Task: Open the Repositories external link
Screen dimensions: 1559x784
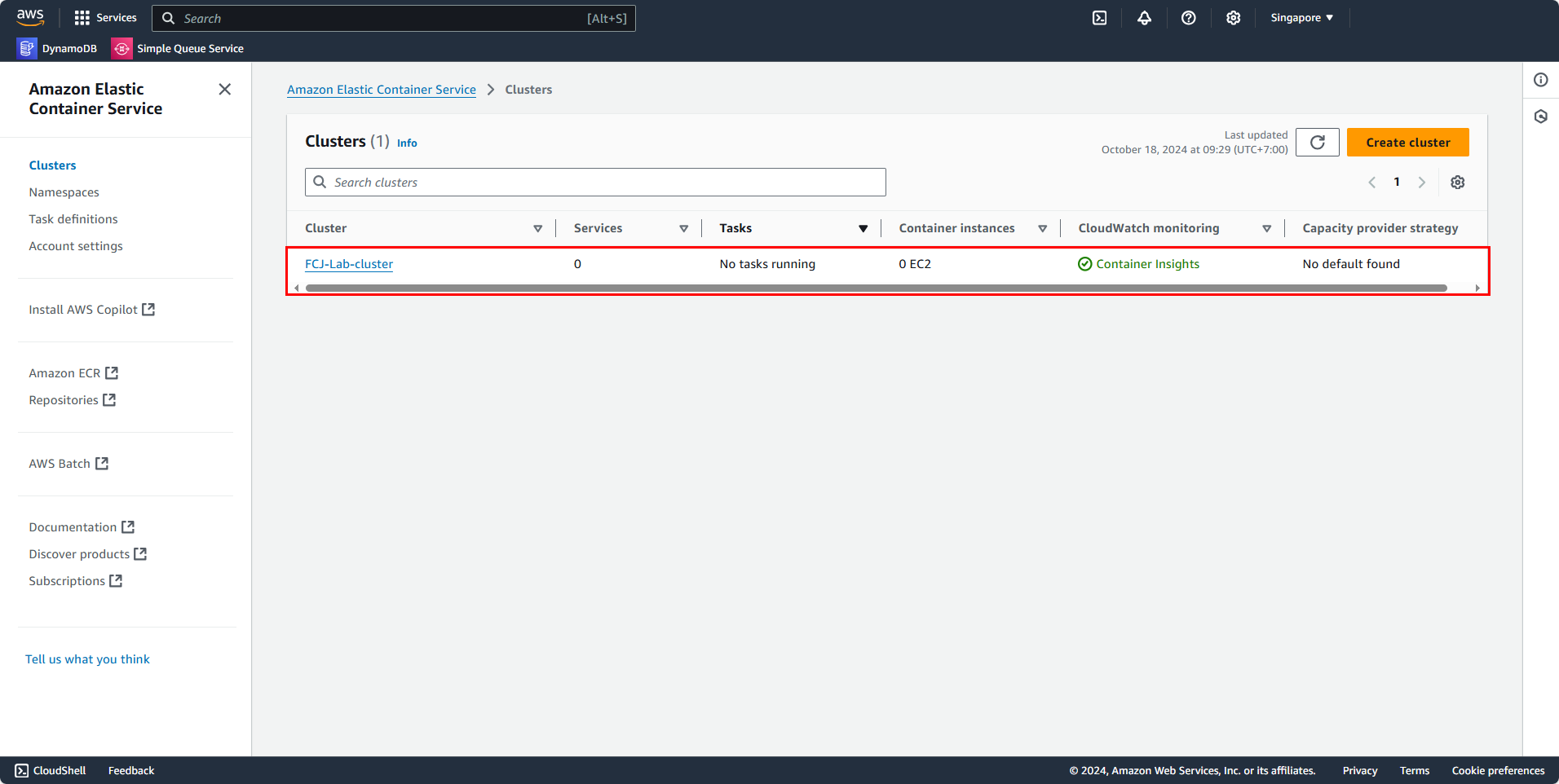Action: click(73, 400)
